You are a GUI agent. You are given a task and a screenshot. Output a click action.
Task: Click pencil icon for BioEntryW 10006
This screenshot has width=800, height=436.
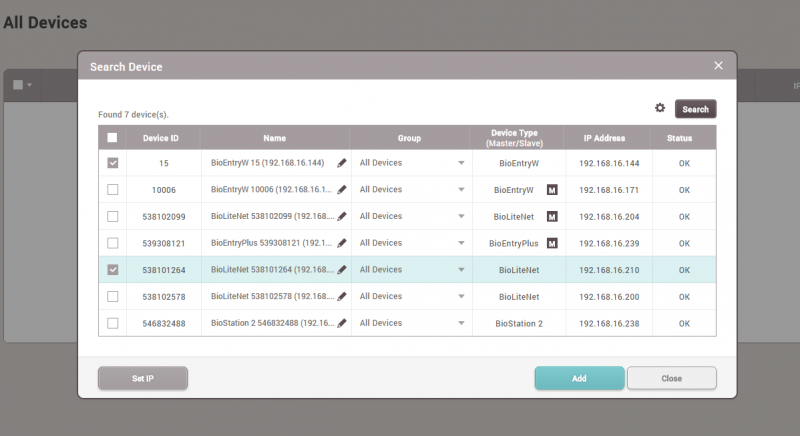pos(342,189)
